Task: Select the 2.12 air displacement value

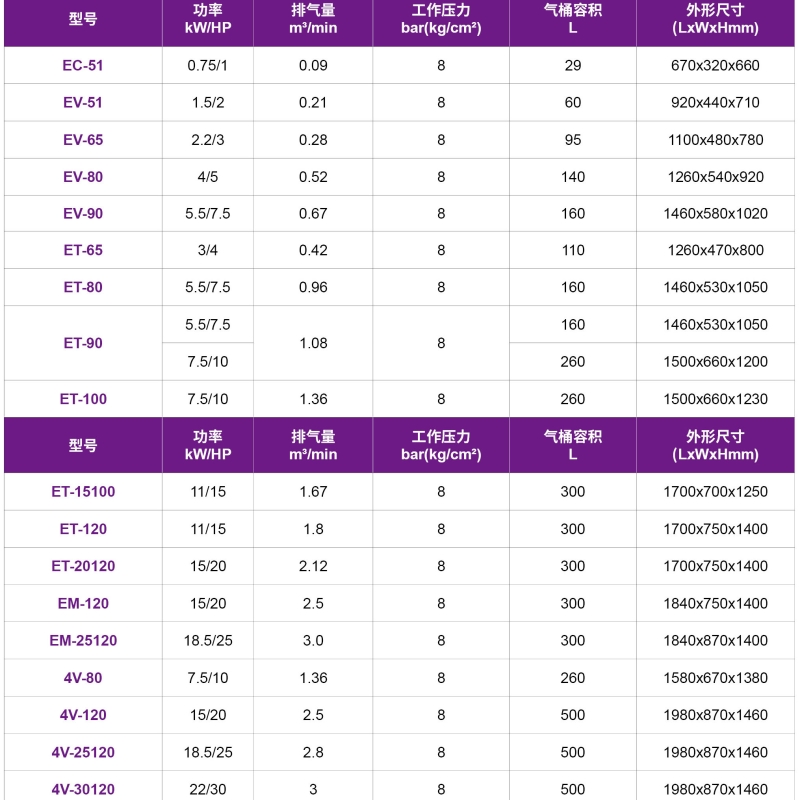Action: tap(313, 566)
